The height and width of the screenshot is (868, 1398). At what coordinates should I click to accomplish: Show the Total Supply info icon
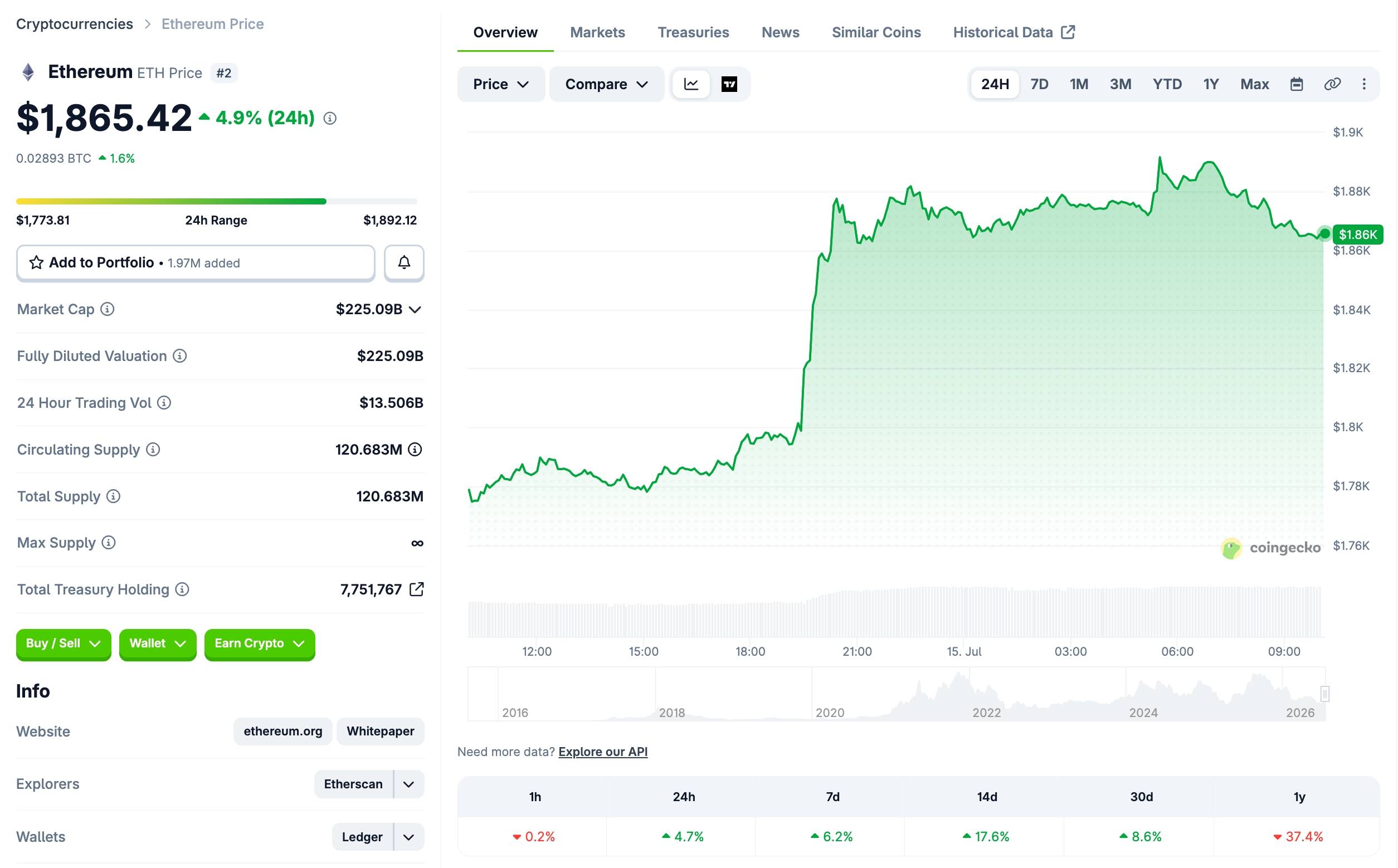click(x=114, y=496)
